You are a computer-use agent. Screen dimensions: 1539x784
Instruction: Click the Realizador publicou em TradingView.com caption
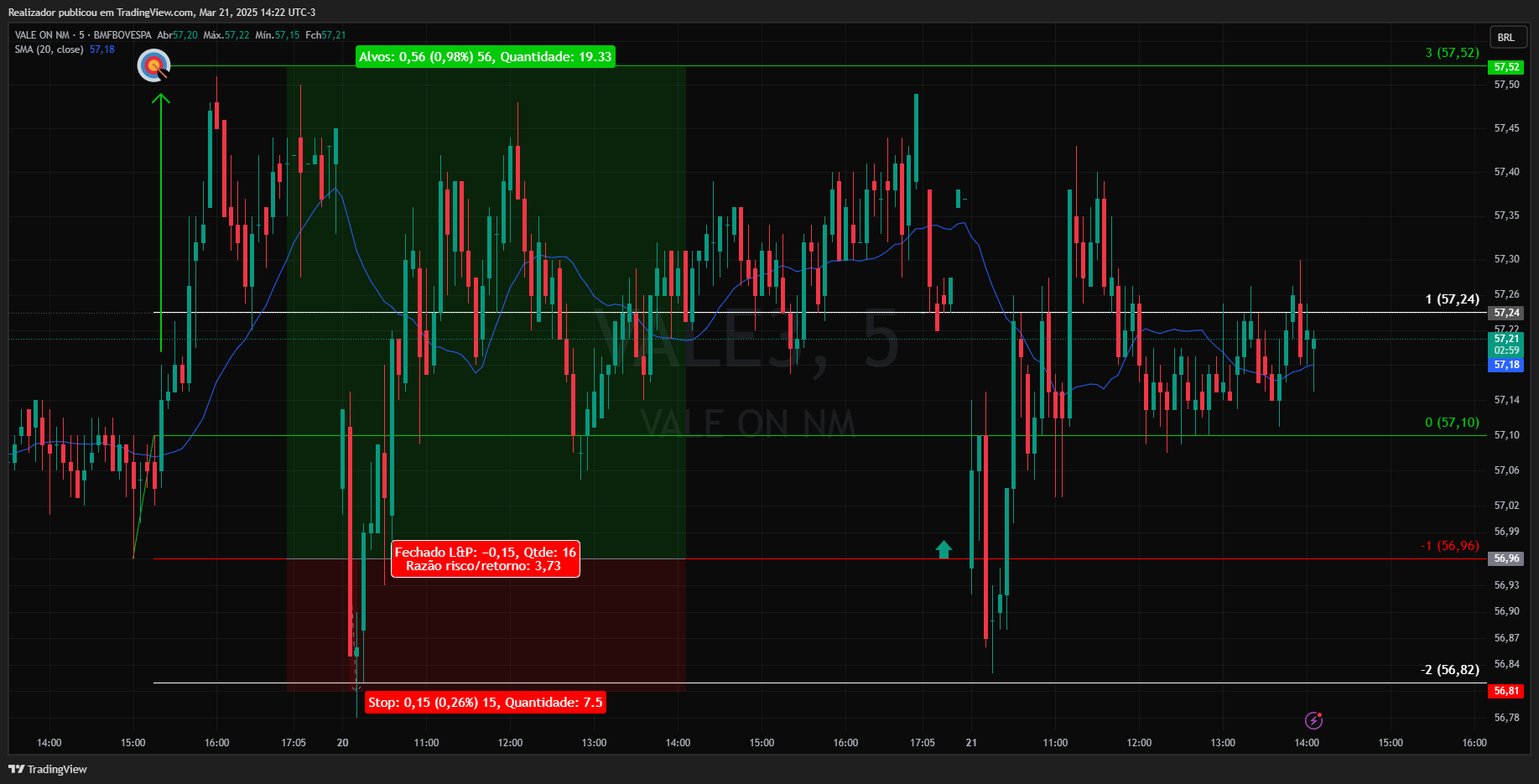point(162,13)
